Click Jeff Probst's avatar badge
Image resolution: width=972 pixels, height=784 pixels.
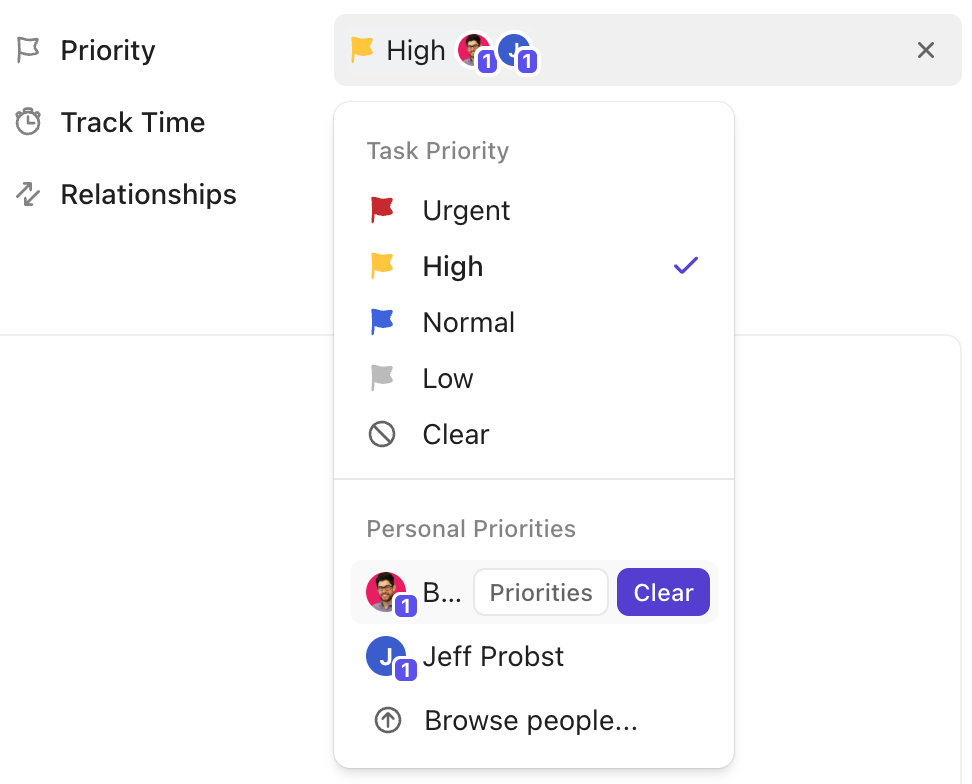[385, 656]
